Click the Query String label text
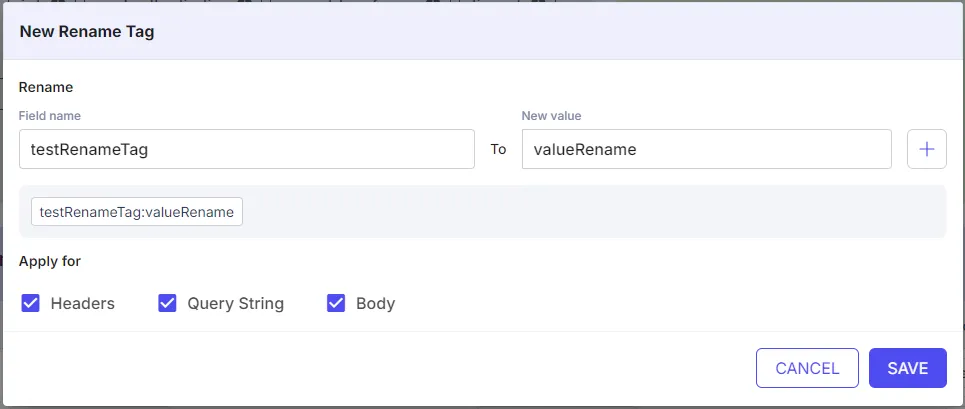The width and height of the screenshot is (965, 409). (236, 304)
